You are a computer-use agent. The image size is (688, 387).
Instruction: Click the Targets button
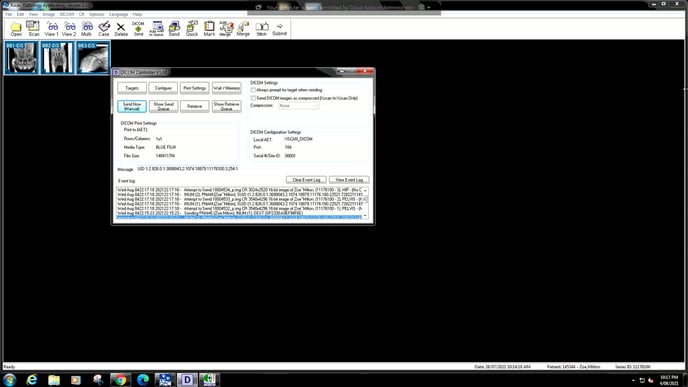132,88
